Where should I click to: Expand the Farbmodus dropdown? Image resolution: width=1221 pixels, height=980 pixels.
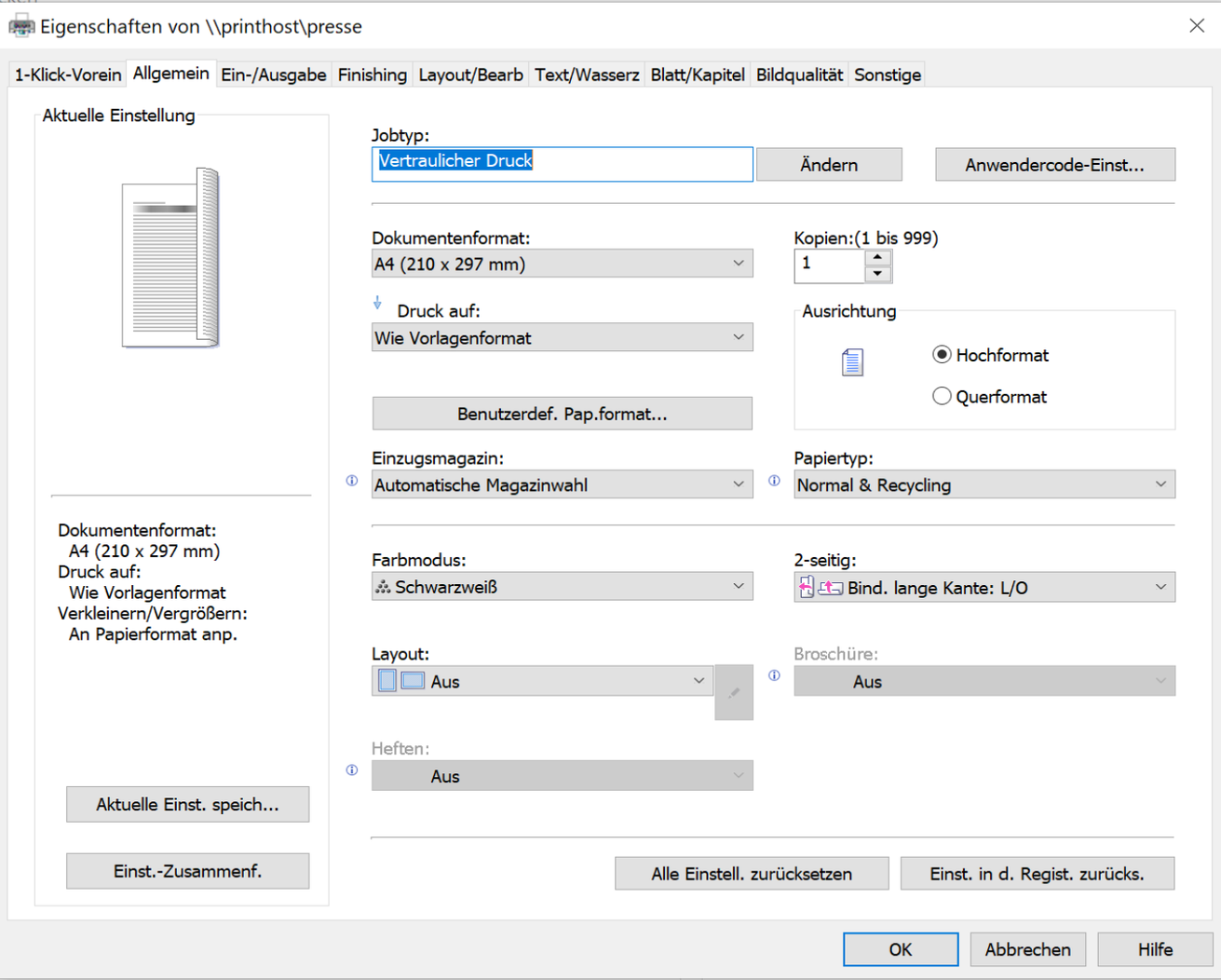click(x=562, y=587)
